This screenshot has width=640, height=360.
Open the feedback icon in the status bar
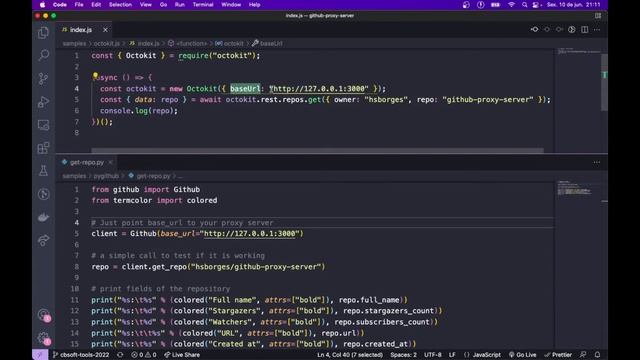coord(583,355)
